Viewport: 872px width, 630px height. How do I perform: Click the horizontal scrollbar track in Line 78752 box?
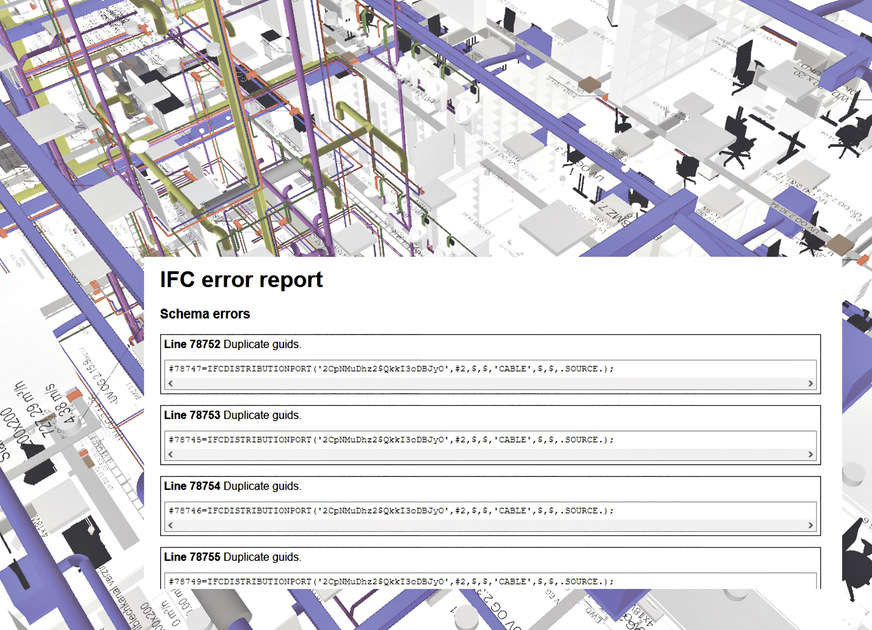(490, 383)
